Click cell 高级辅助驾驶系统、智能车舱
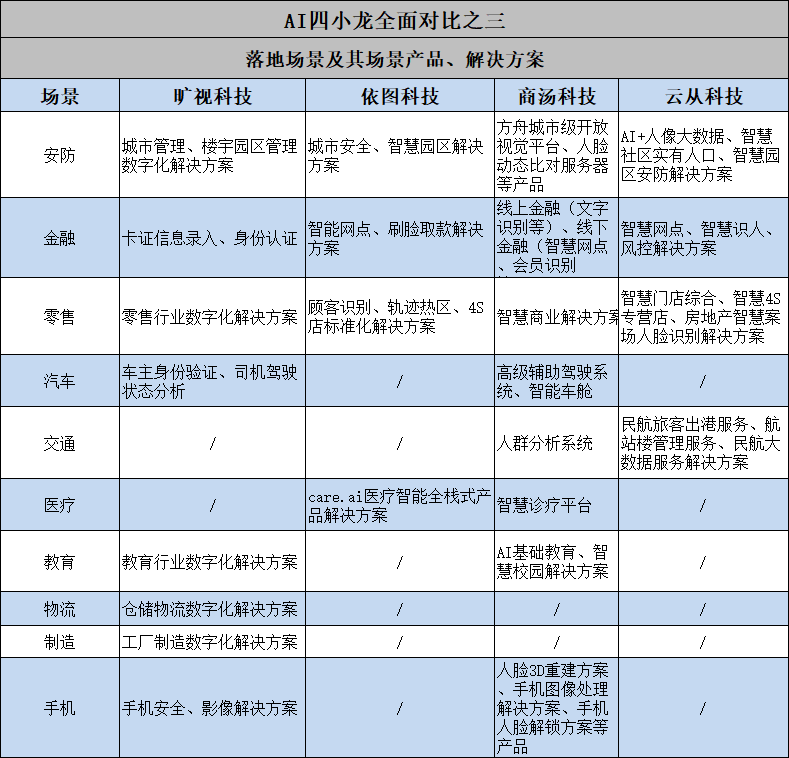The width and height of the screenshot is (789, 758). coord(557,381)
